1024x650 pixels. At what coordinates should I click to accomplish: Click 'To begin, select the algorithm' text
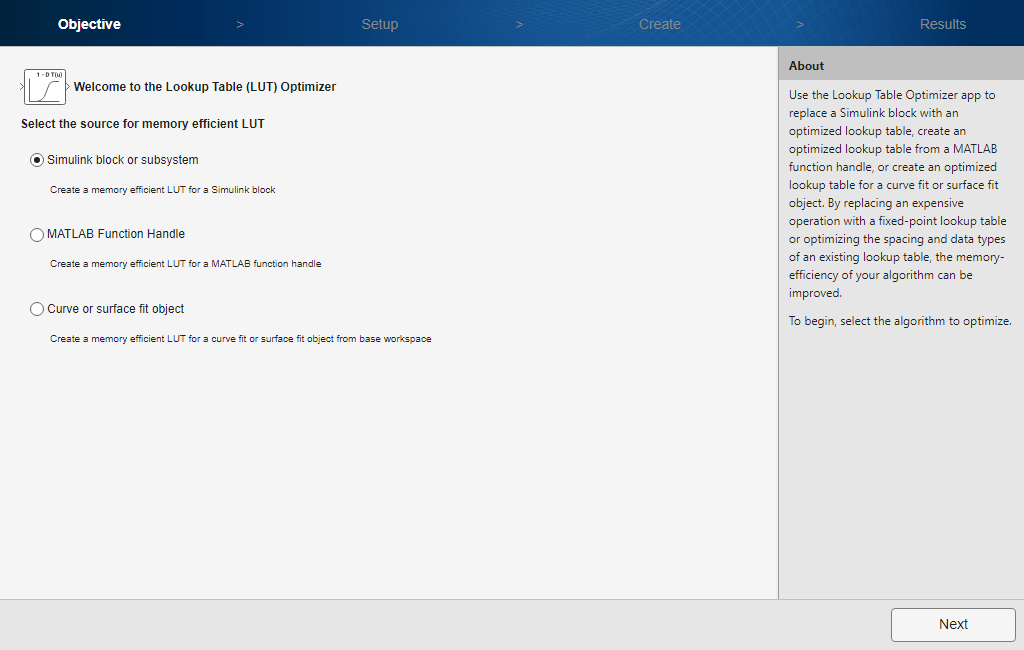coord(900,321)
